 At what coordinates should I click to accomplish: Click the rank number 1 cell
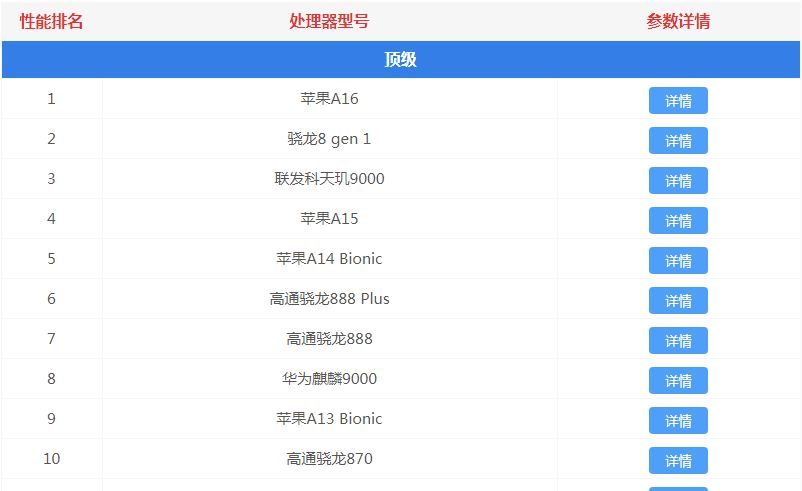click(x=51, y=99)
